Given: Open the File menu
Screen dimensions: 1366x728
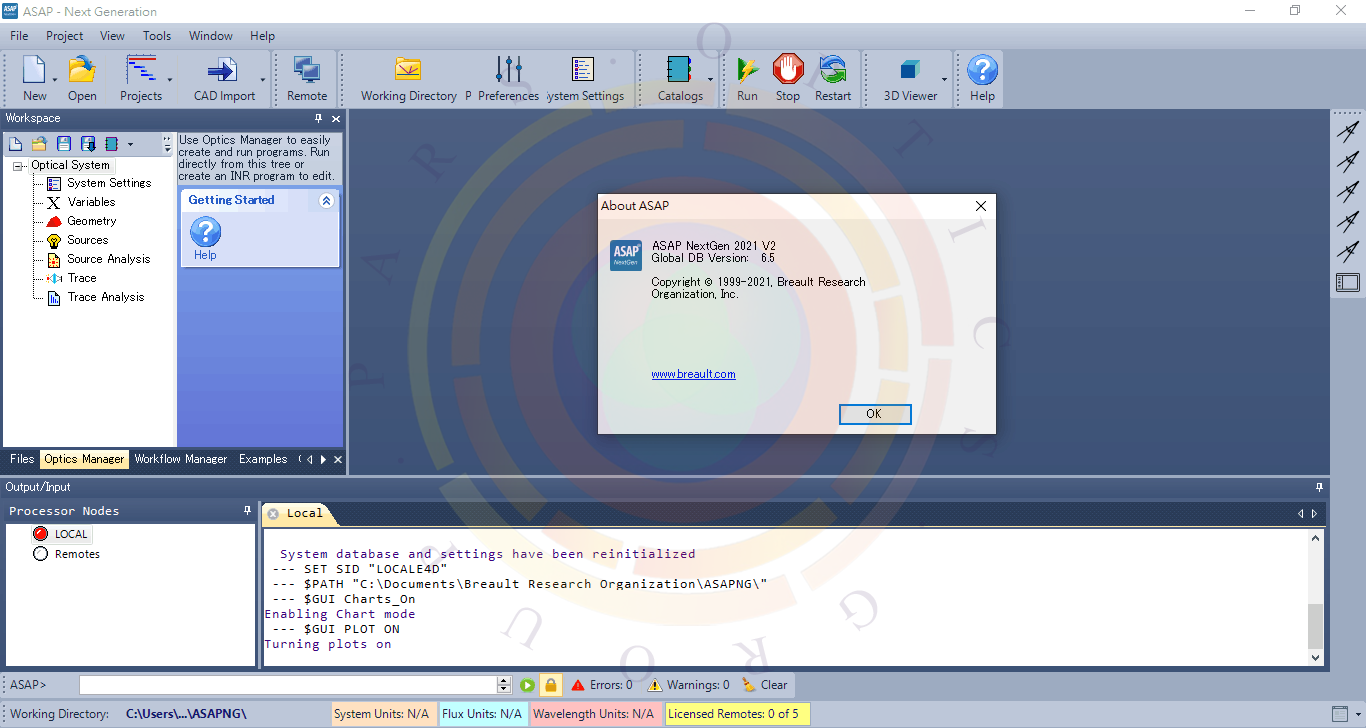Looking at the screenshot, I should tap(19, 36).
